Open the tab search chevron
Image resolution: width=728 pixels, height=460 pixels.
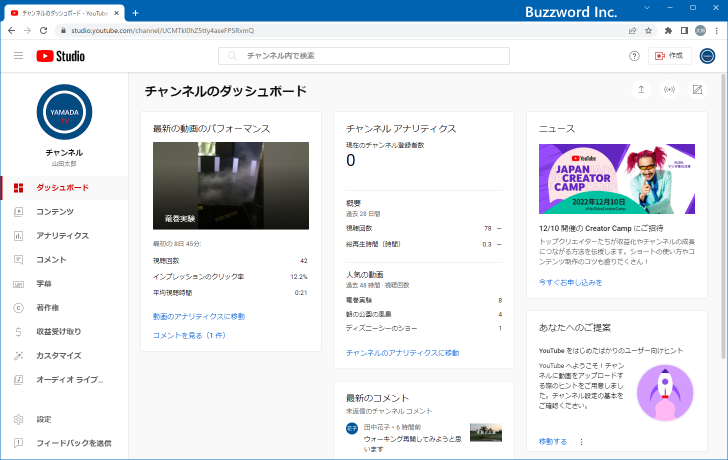tap(647, 8)
